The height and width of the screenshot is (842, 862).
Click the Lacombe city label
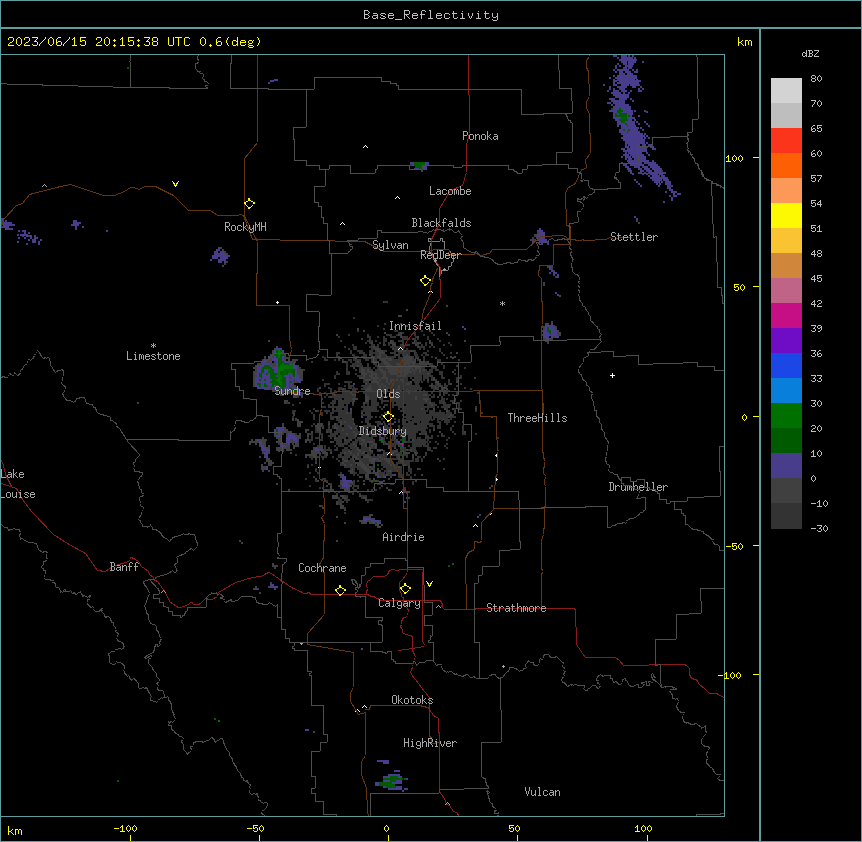(450, 191)
